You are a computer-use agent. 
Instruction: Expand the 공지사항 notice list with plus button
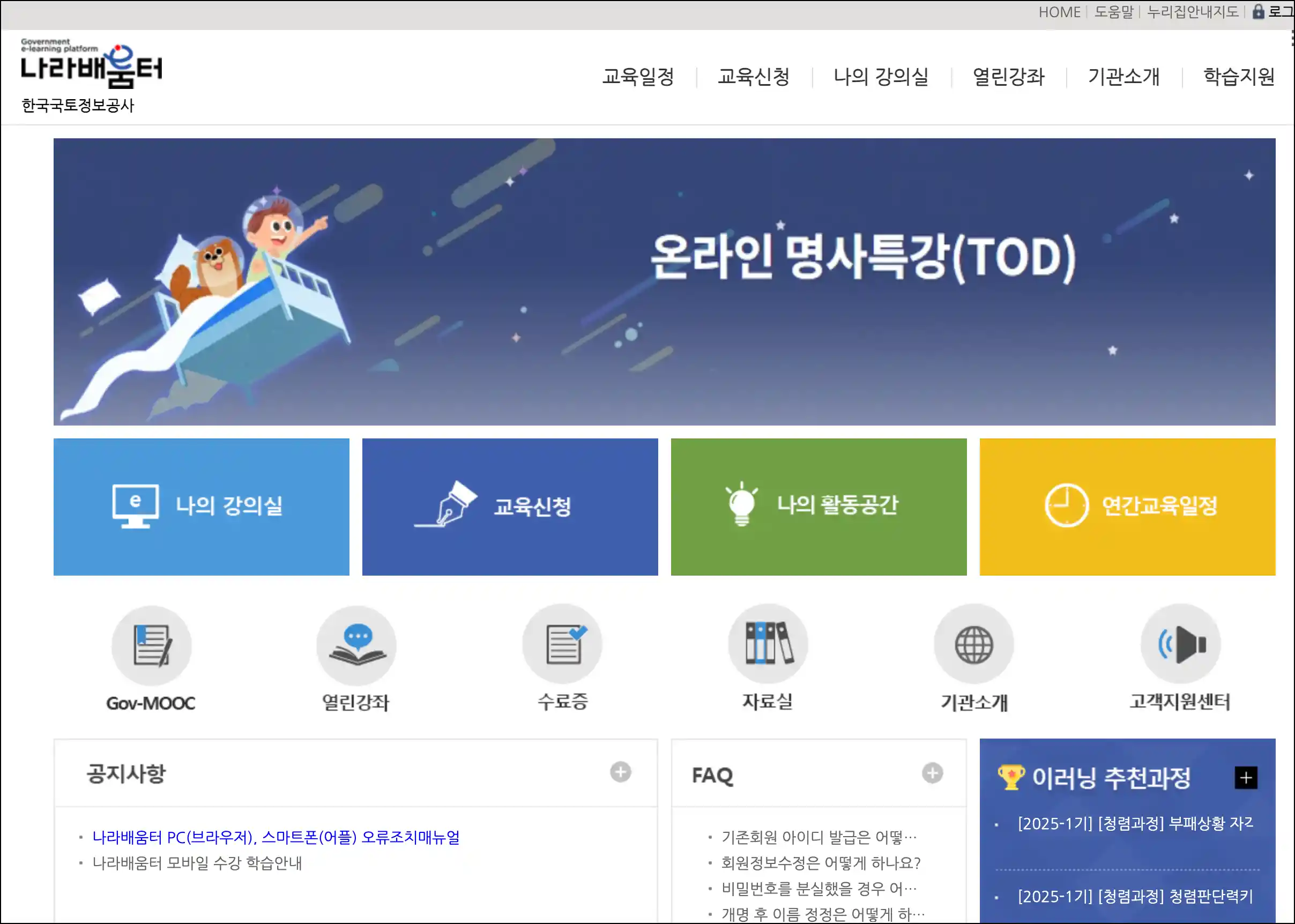620,773
